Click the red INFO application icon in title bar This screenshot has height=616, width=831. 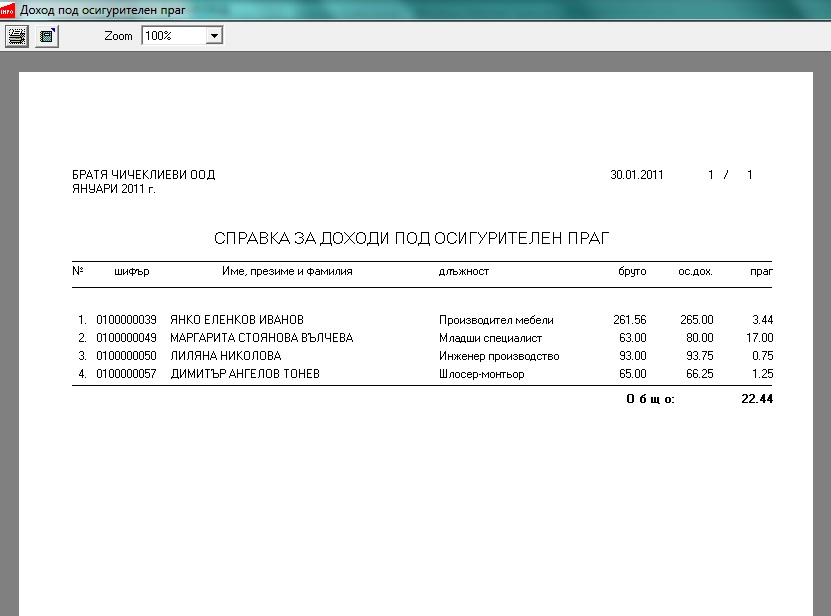click(x=7, y=10)
